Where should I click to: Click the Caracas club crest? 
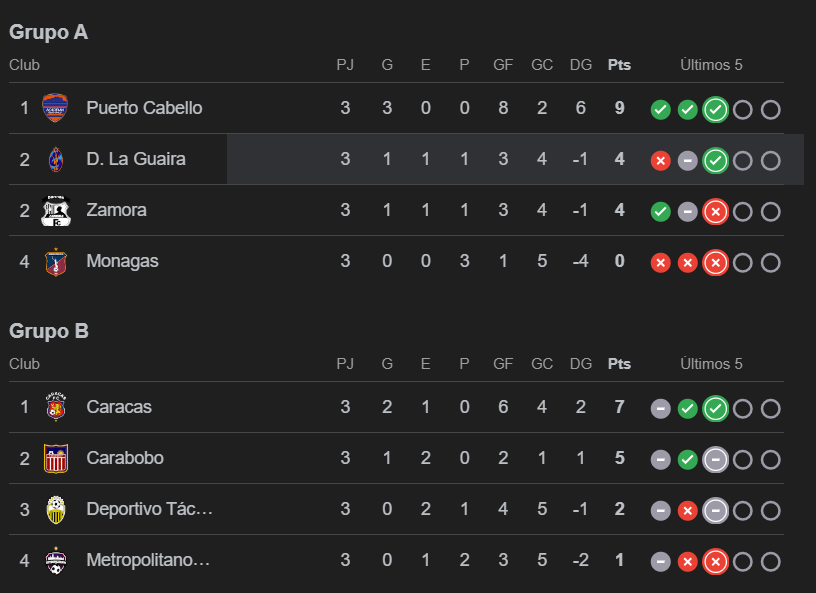pos(55,407)
